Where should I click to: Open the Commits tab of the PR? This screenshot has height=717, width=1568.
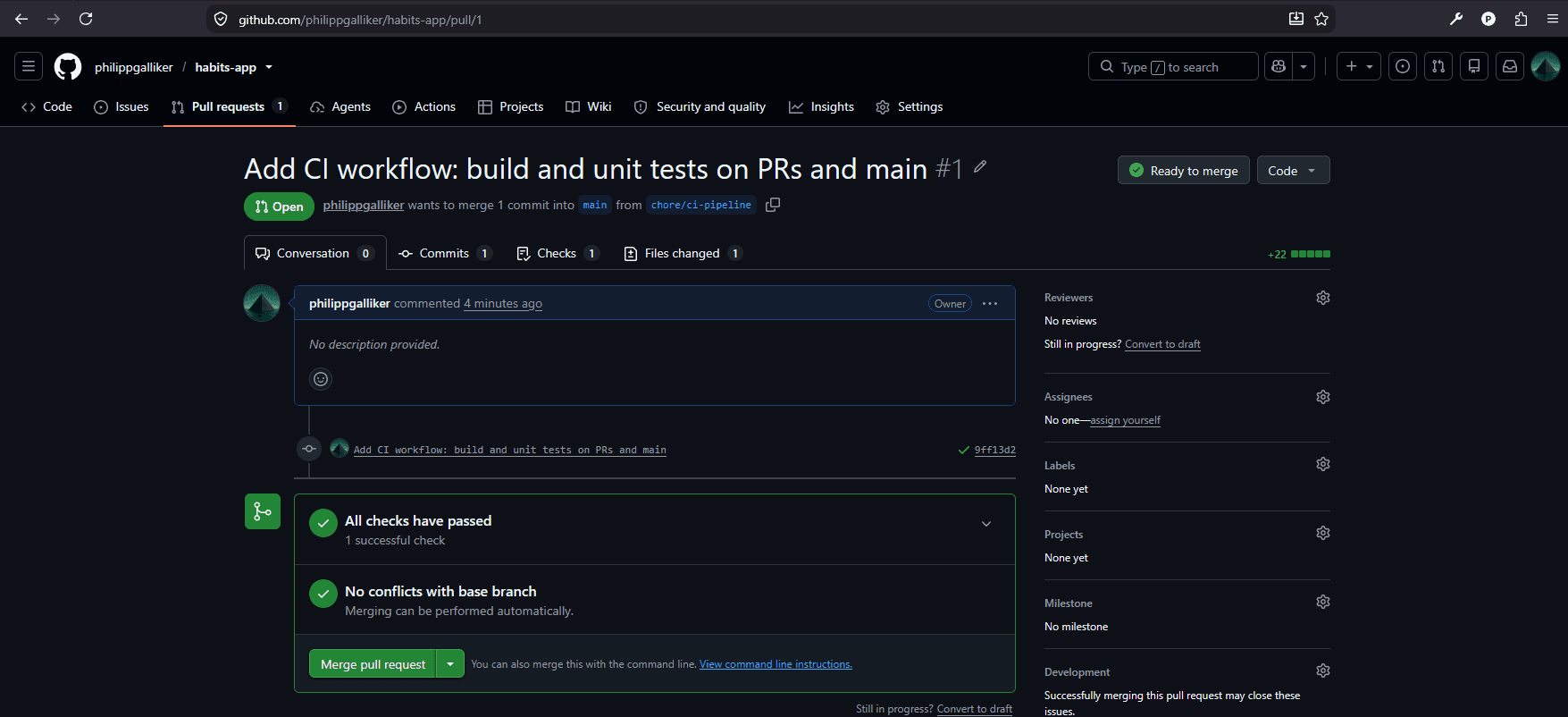445,253
